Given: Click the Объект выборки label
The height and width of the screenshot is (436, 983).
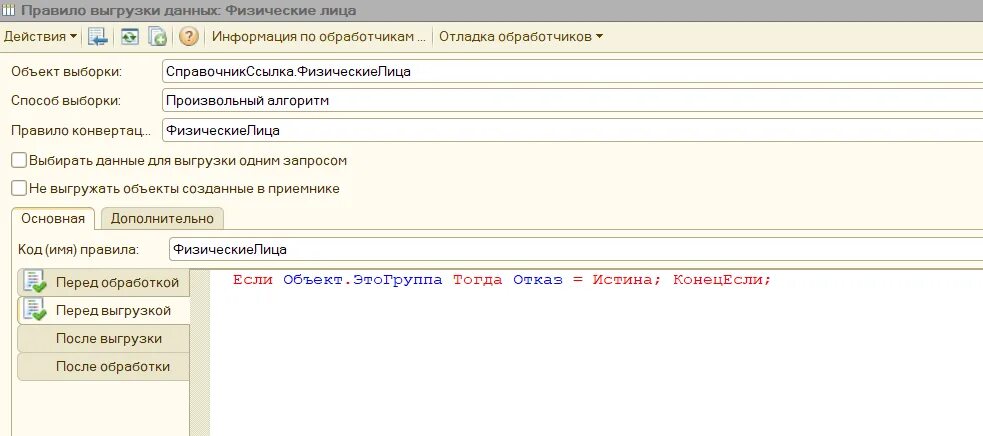Looking at the screenshot, I should click(66, 72).
